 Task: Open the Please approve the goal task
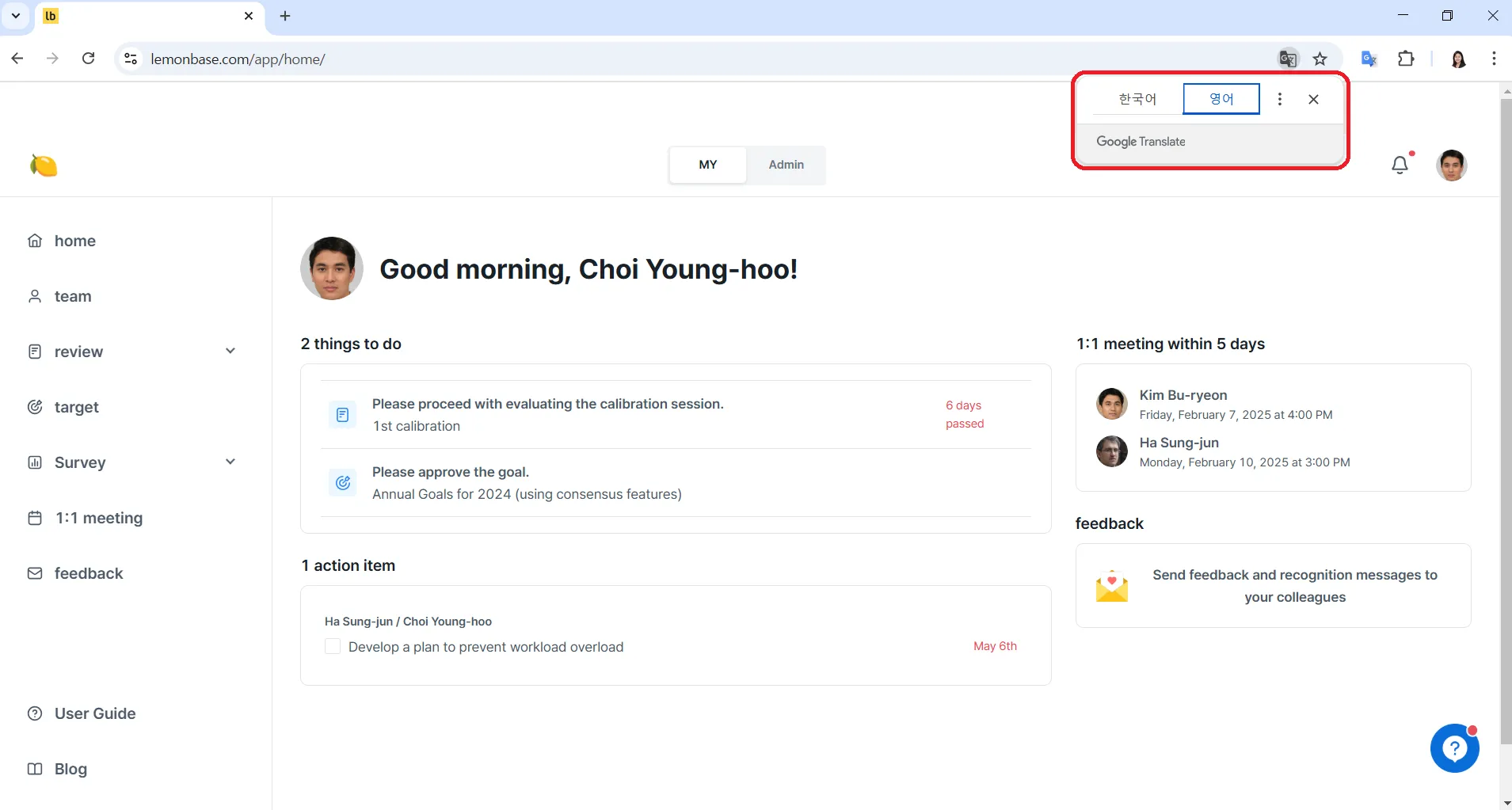pos(676,483)
